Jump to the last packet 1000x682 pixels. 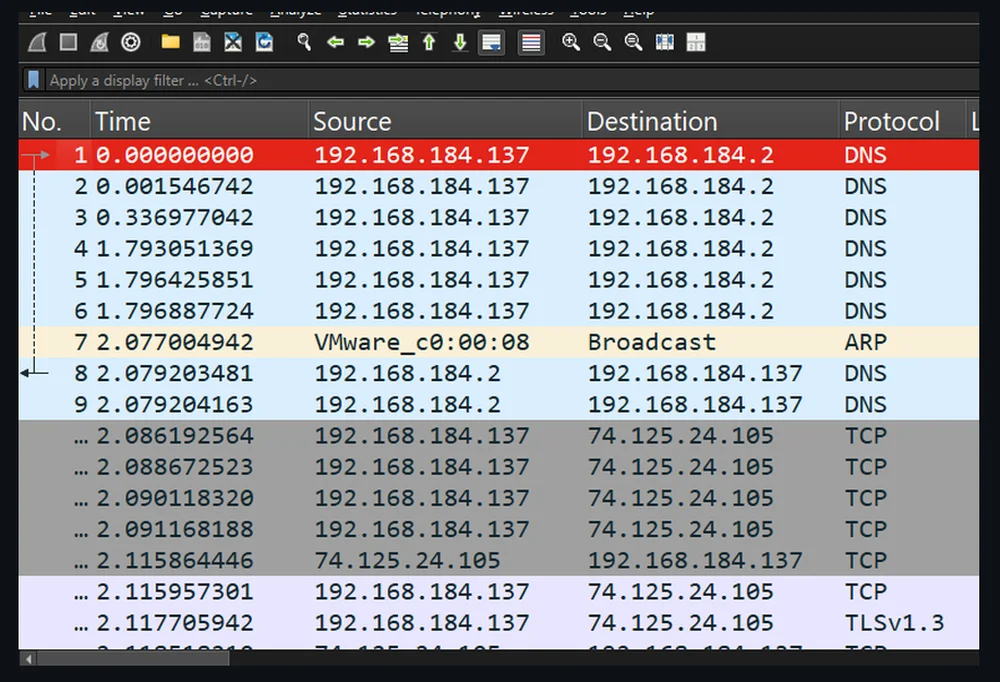(x=460, y=43)
